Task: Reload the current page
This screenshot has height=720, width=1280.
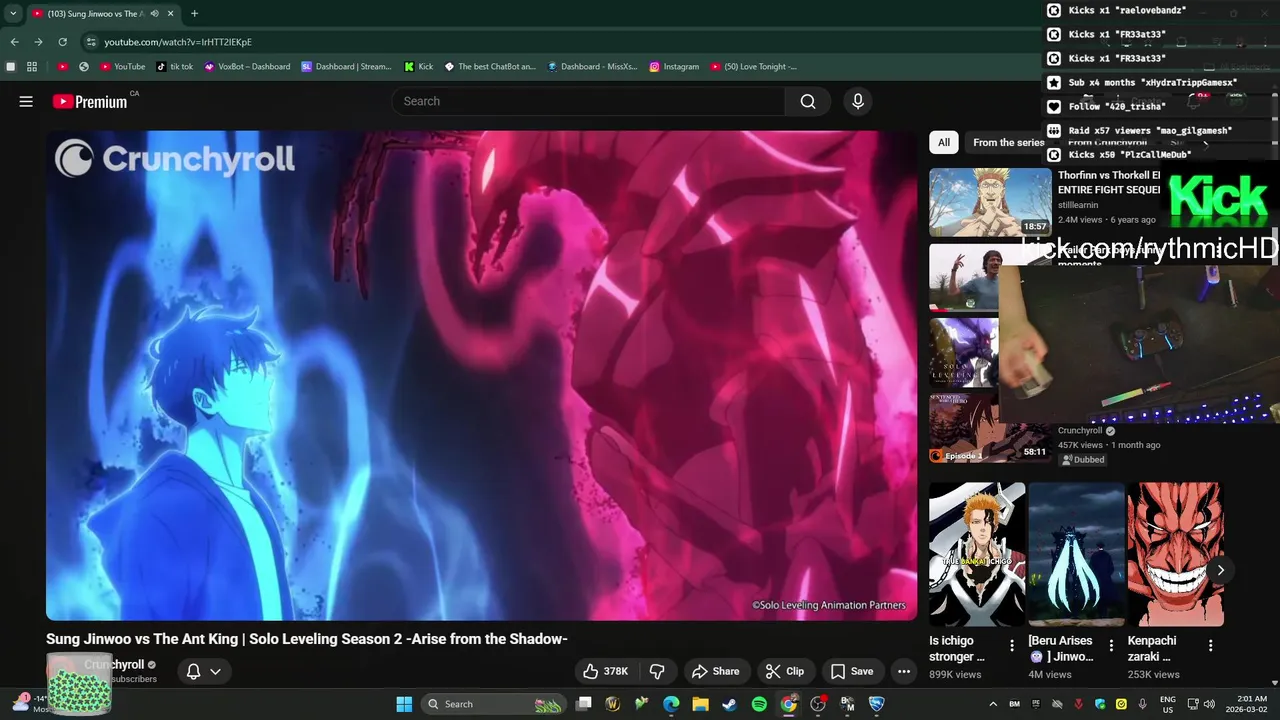Action: (62, 42)
